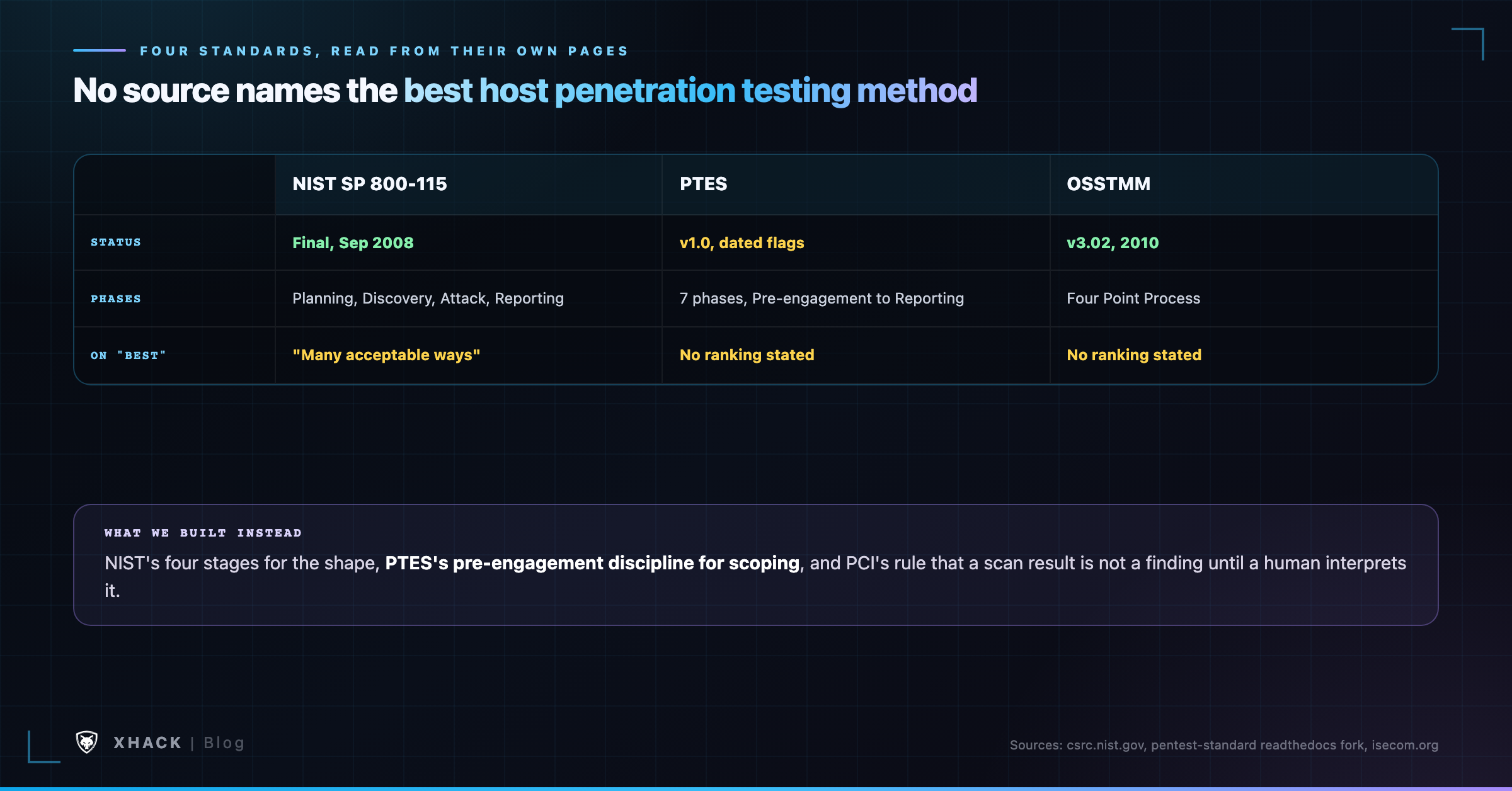Image resolution: width=1512 pixels, height=791 pixels.
Task: Click the "WHAT WE BUILT INSTEAD" heading
Action: pyautogui.click(x=203, y=533)
